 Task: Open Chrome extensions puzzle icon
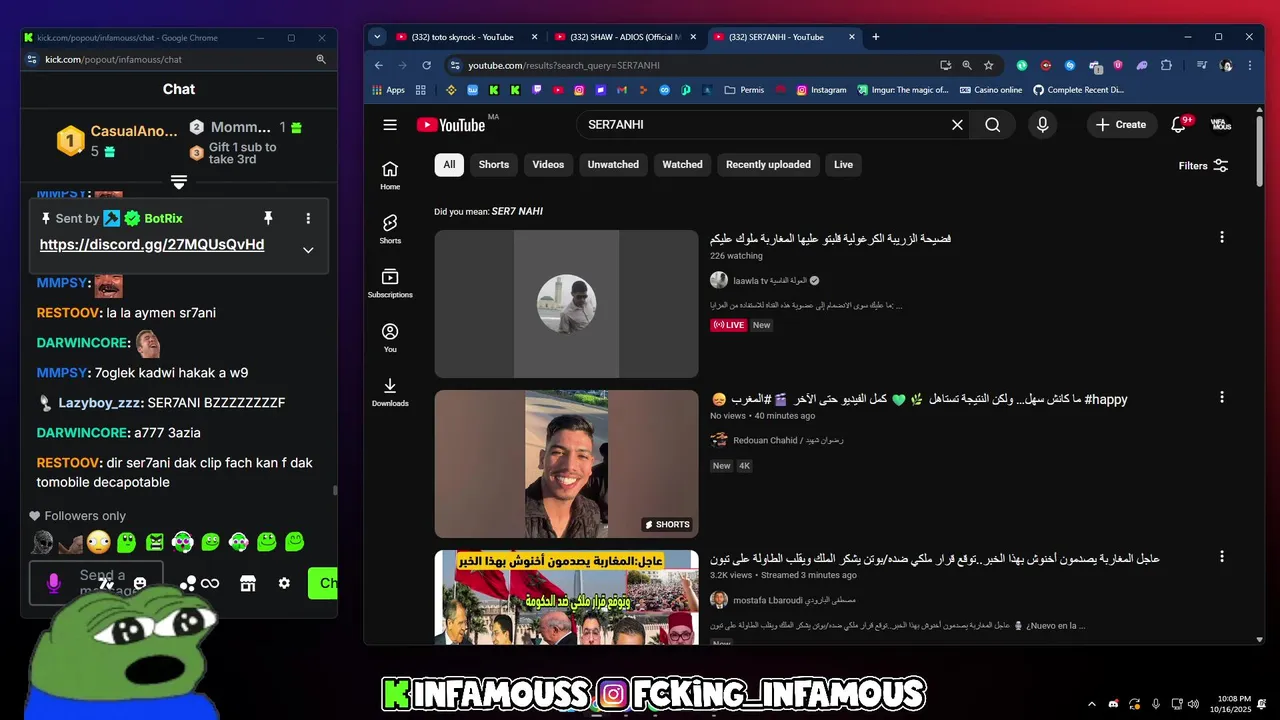coord(1166,65)
